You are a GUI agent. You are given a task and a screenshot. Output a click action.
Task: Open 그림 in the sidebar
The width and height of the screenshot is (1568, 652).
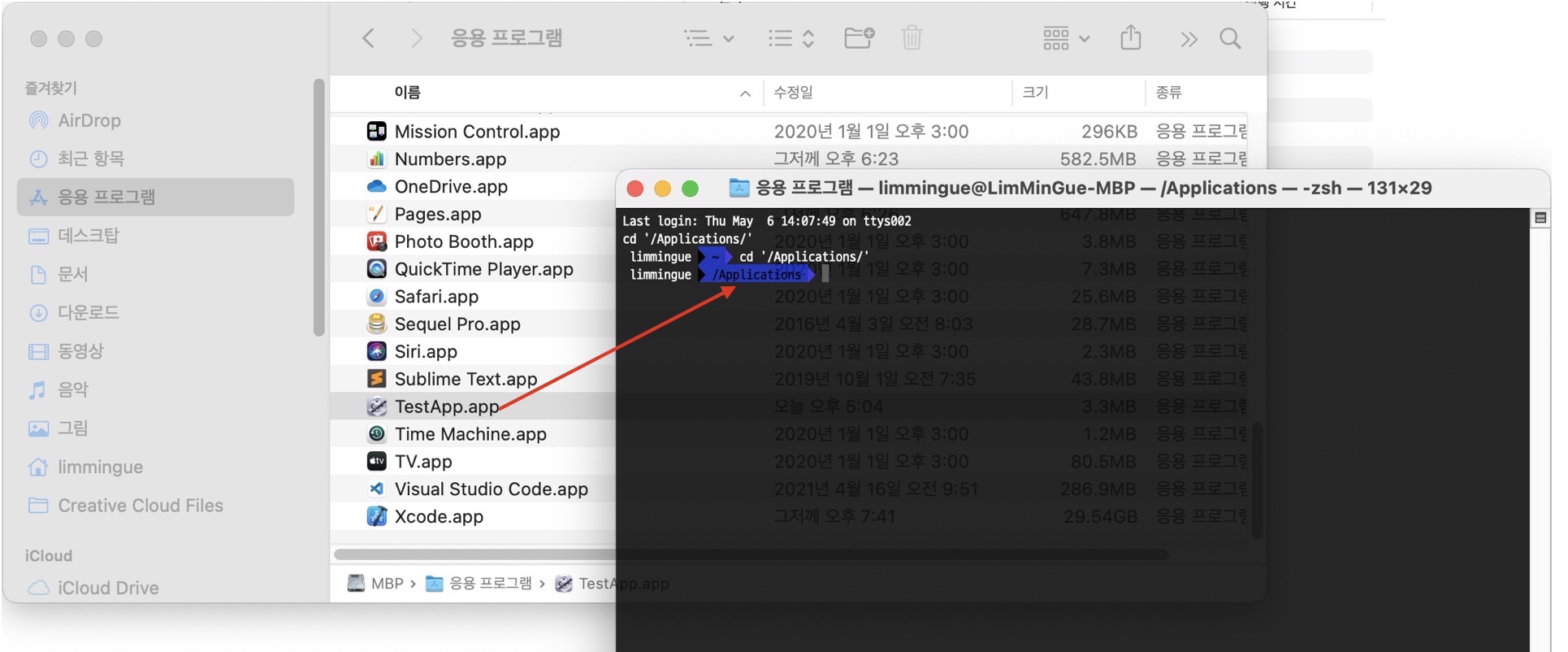pyautogui.click(x=72, y=428)
